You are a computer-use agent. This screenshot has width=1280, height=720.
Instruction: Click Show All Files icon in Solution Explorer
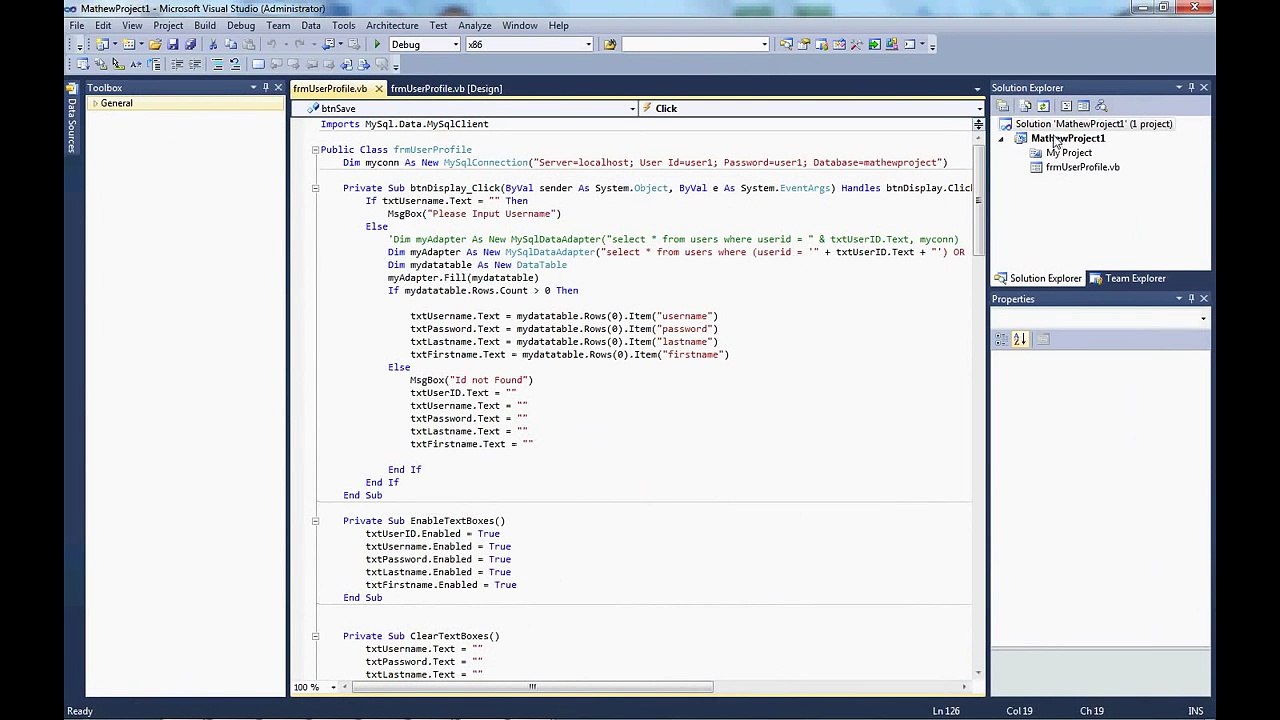click(x=1026, y=106)
